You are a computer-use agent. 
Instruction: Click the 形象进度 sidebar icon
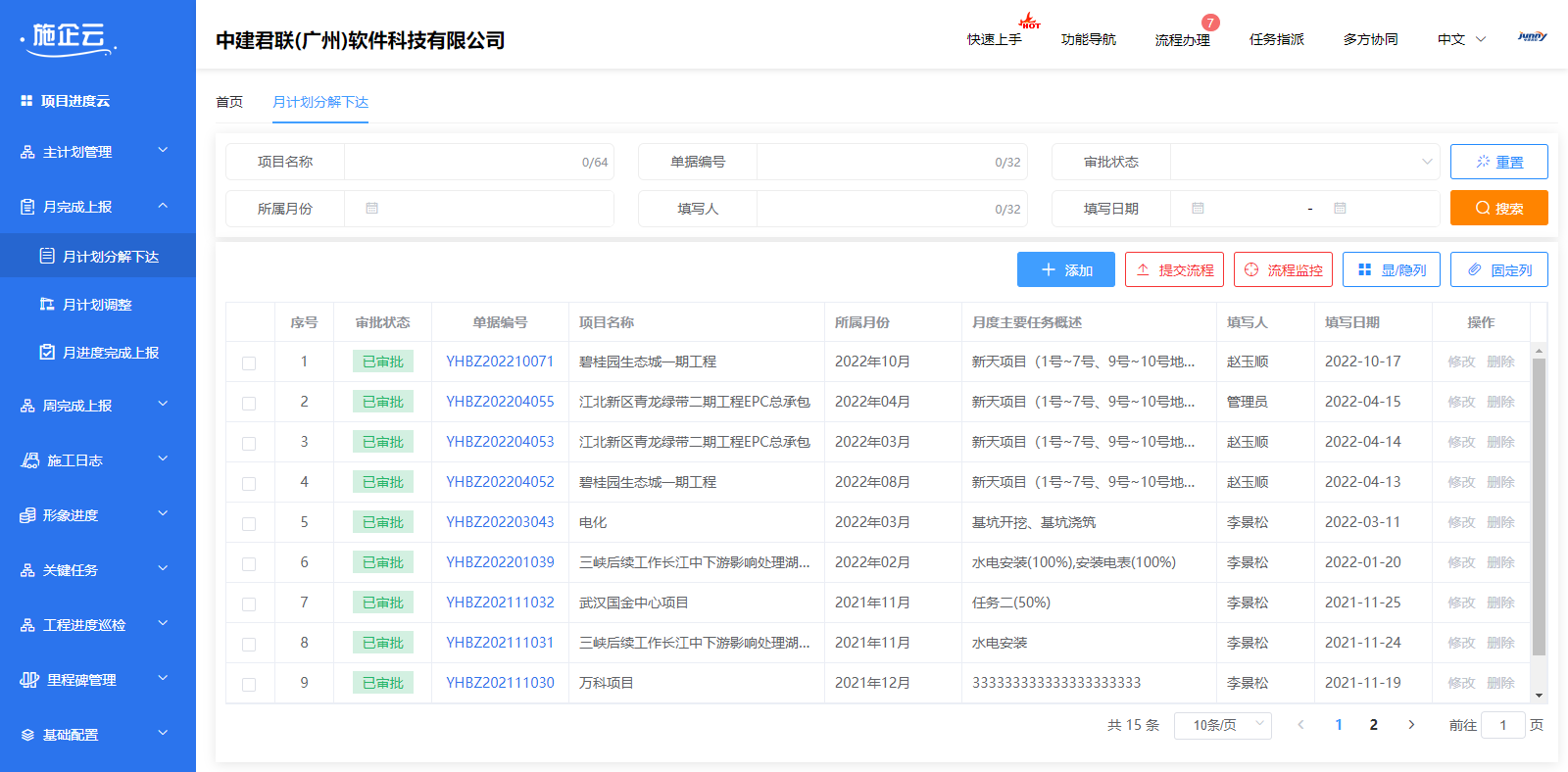coord(27,515)
